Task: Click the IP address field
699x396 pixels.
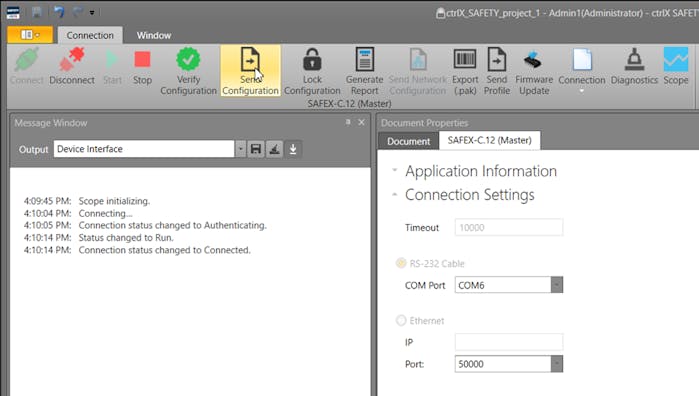Action: (509, 342)
